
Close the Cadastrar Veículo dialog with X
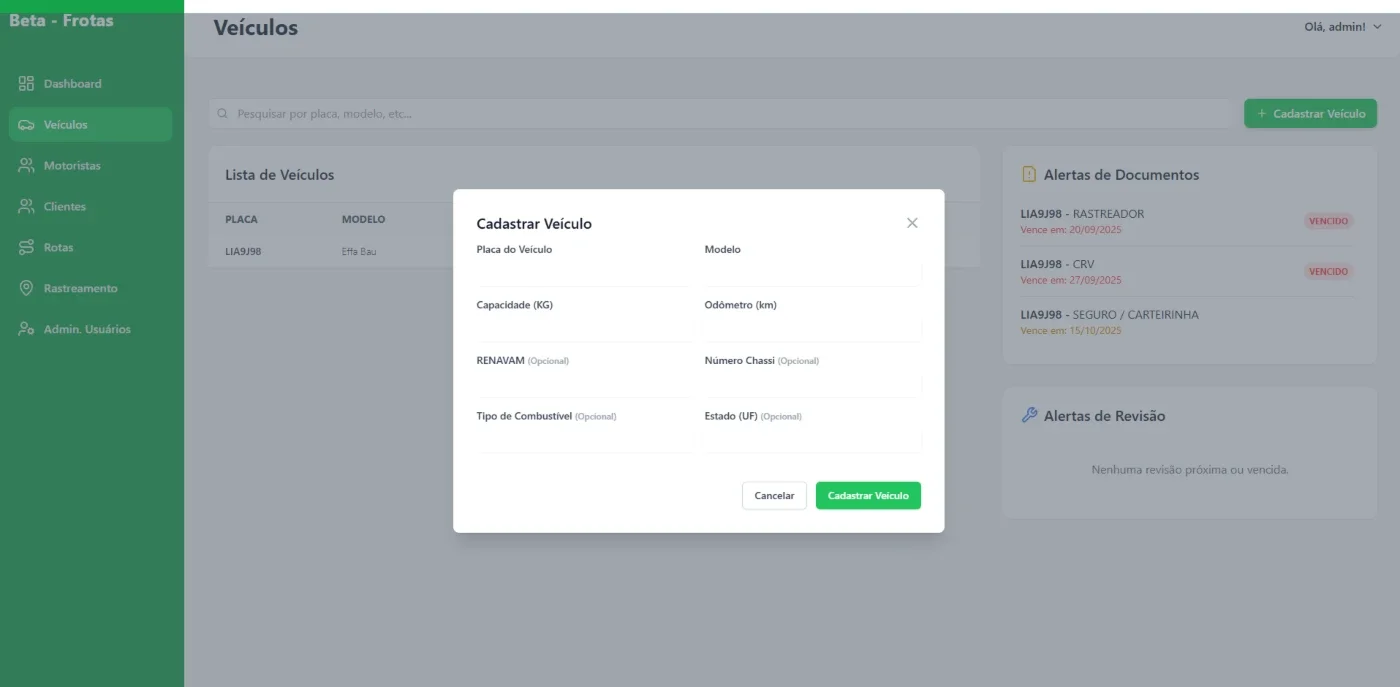point(912,223)
